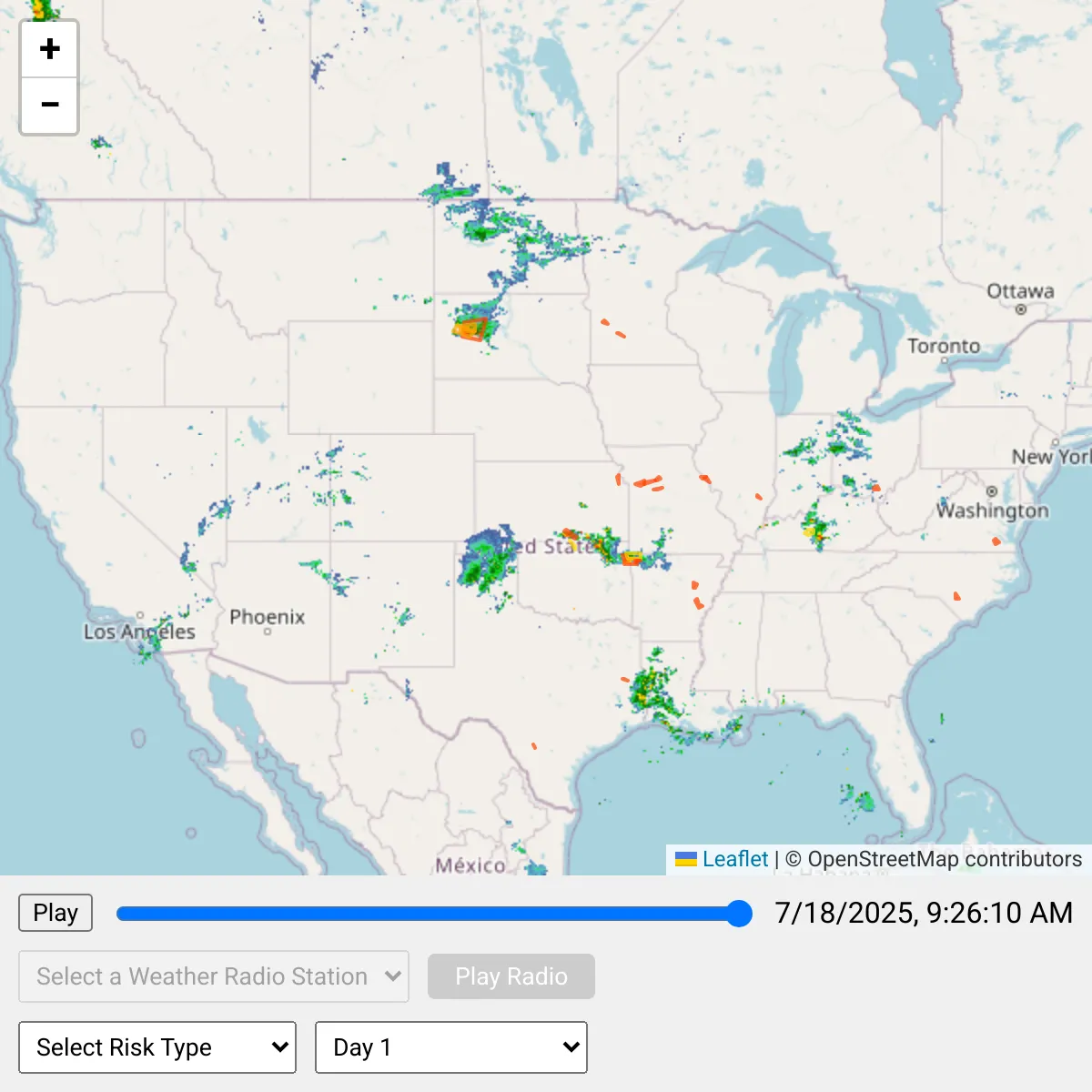
Task: Click the Ottawa city marker
Action: coord(1021,309)
